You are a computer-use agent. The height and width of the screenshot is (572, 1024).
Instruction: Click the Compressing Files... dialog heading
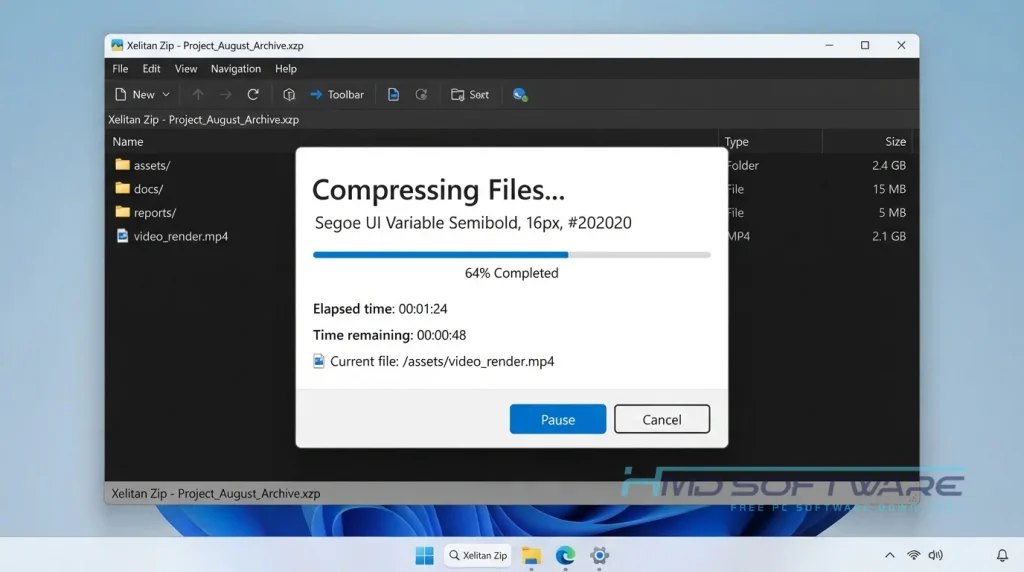click(x=438, y=190)
